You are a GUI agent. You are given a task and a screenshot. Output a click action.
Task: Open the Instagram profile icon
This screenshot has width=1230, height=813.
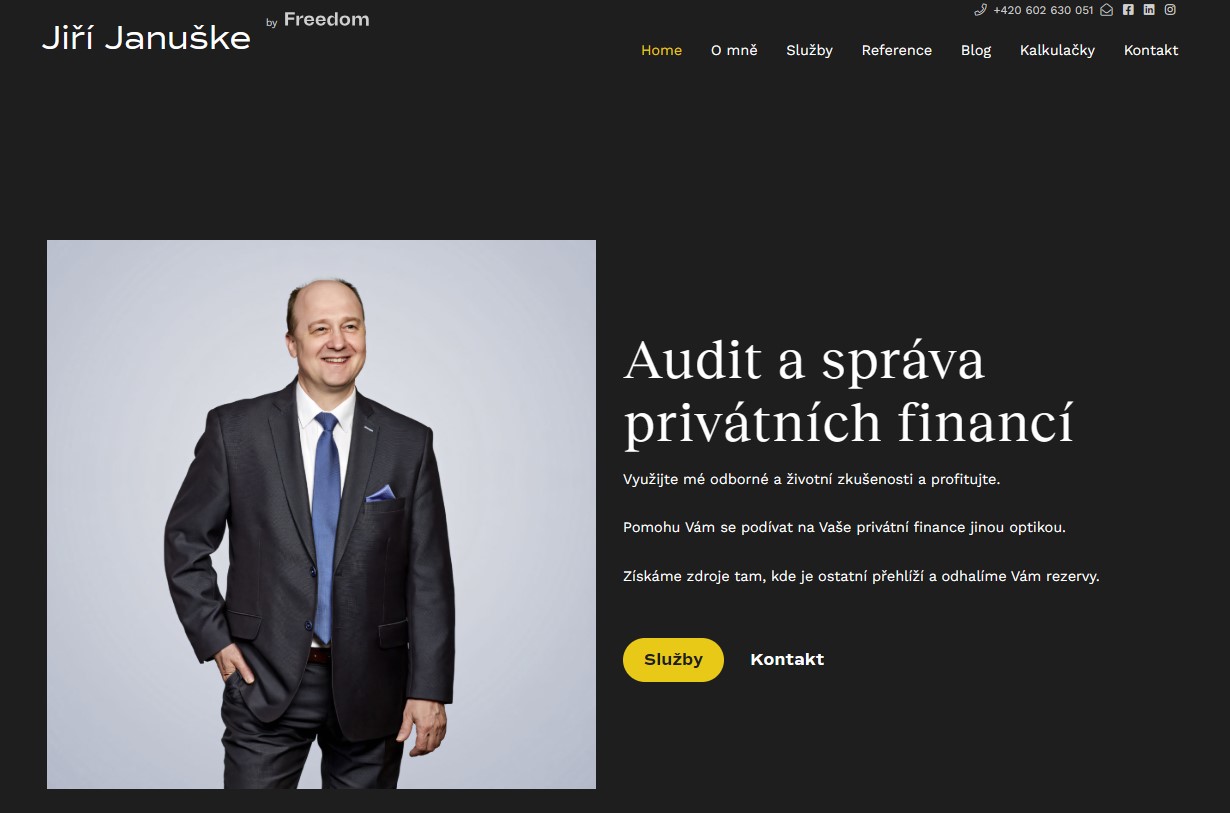[1170, 10]
